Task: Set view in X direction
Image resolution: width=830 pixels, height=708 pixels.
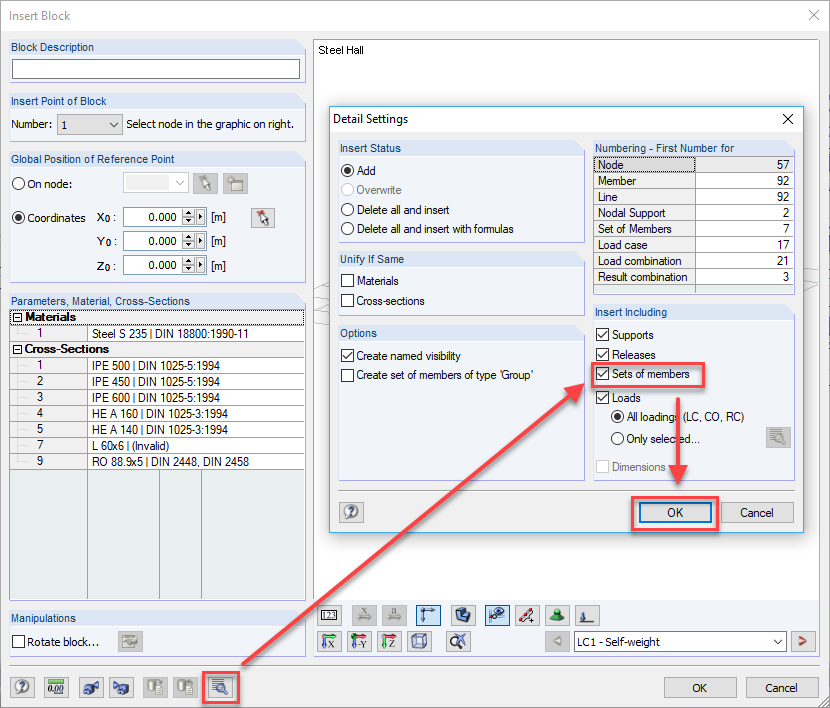Action: click(x=329, y=641)
